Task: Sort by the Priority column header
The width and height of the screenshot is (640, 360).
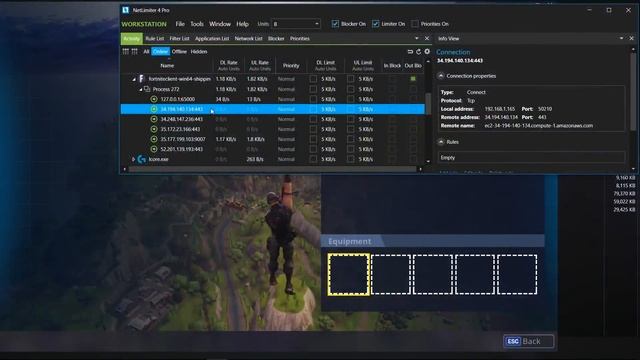Action: click(x=291, y=65)
